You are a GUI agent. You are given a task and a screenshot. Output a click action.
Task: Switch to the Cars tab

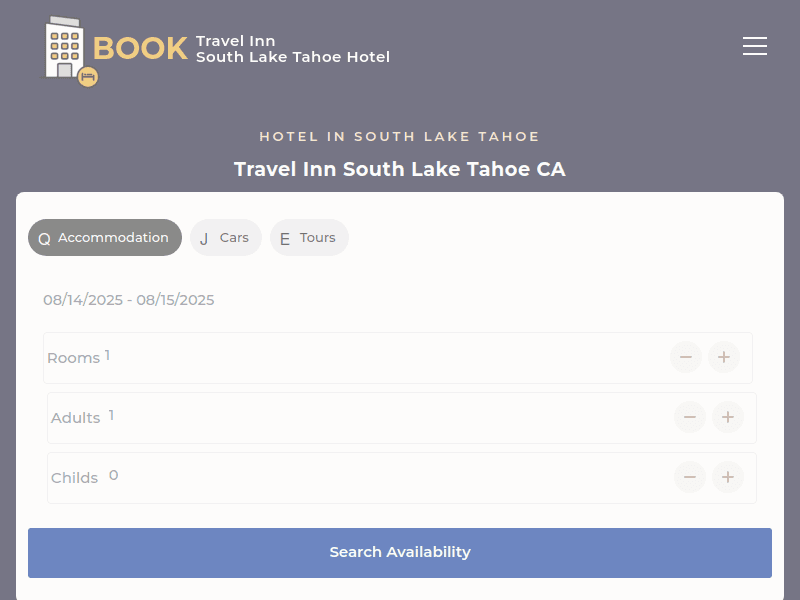coord(225,238)
